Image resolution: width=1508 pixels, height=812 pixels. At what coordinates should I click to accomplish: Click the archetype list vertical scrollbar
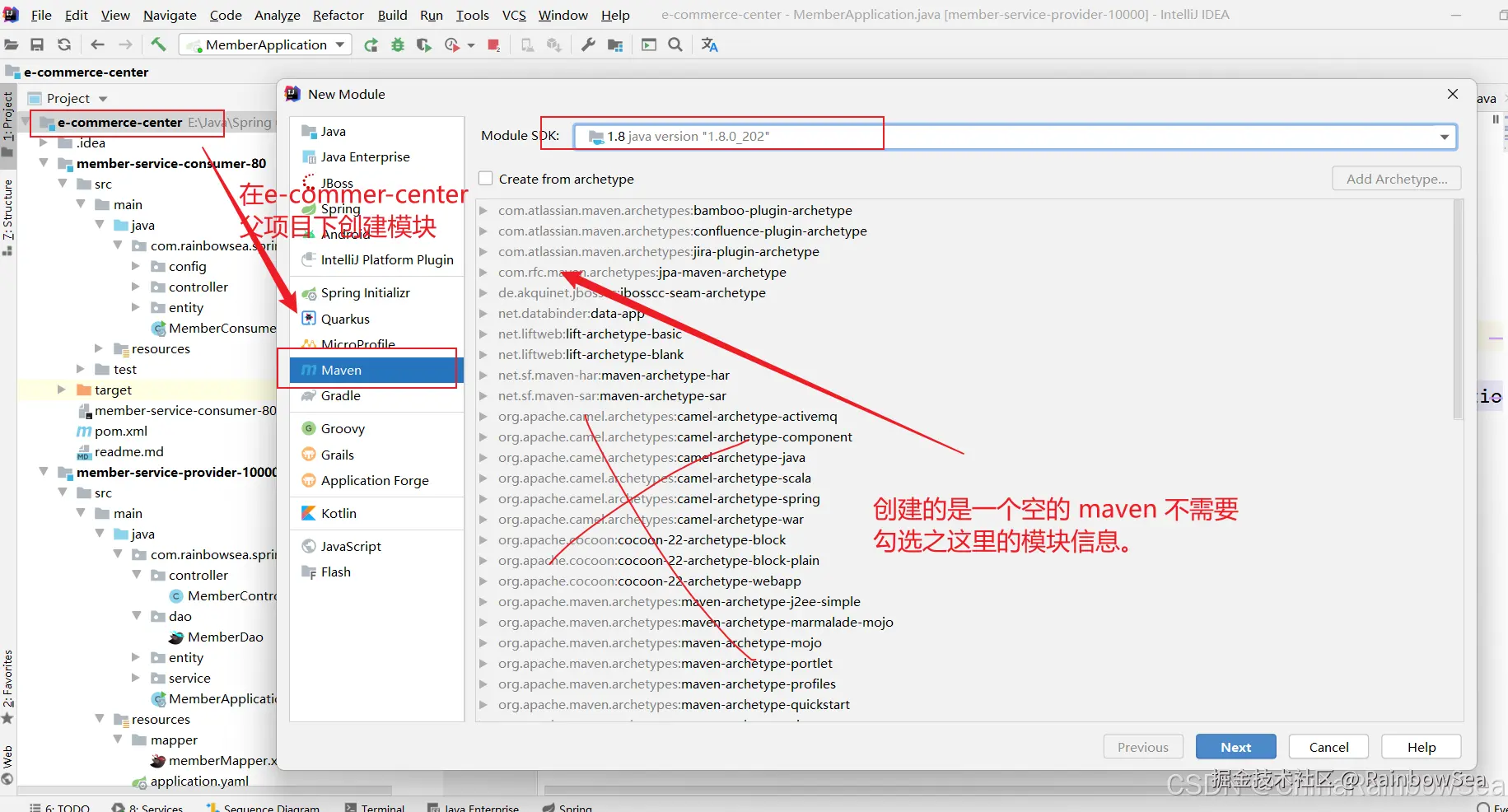click(x=1458, y=310)
